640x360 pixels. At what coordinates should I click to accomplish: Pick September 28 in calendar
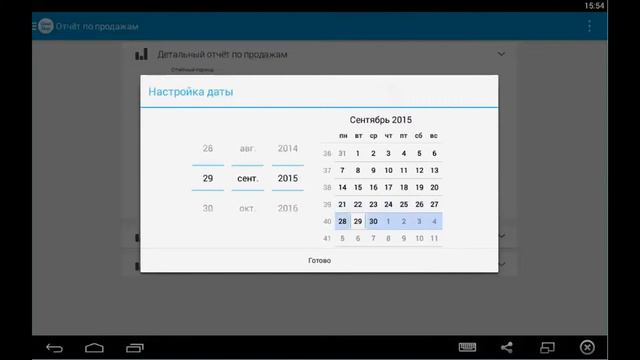342,221
